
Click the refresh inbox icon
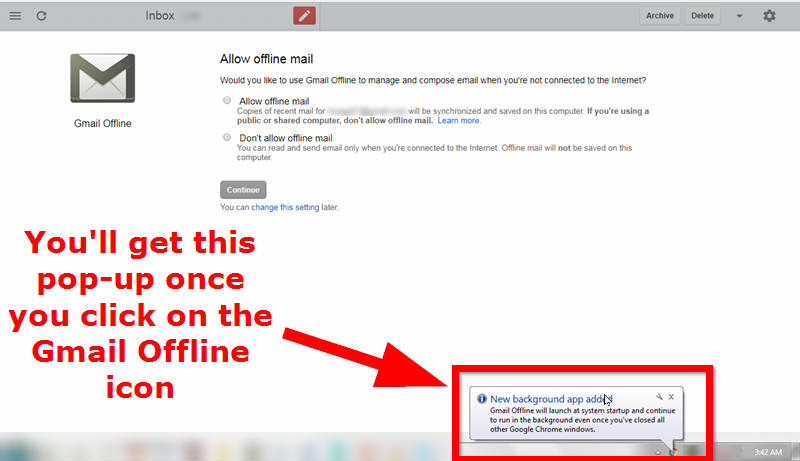41,16
